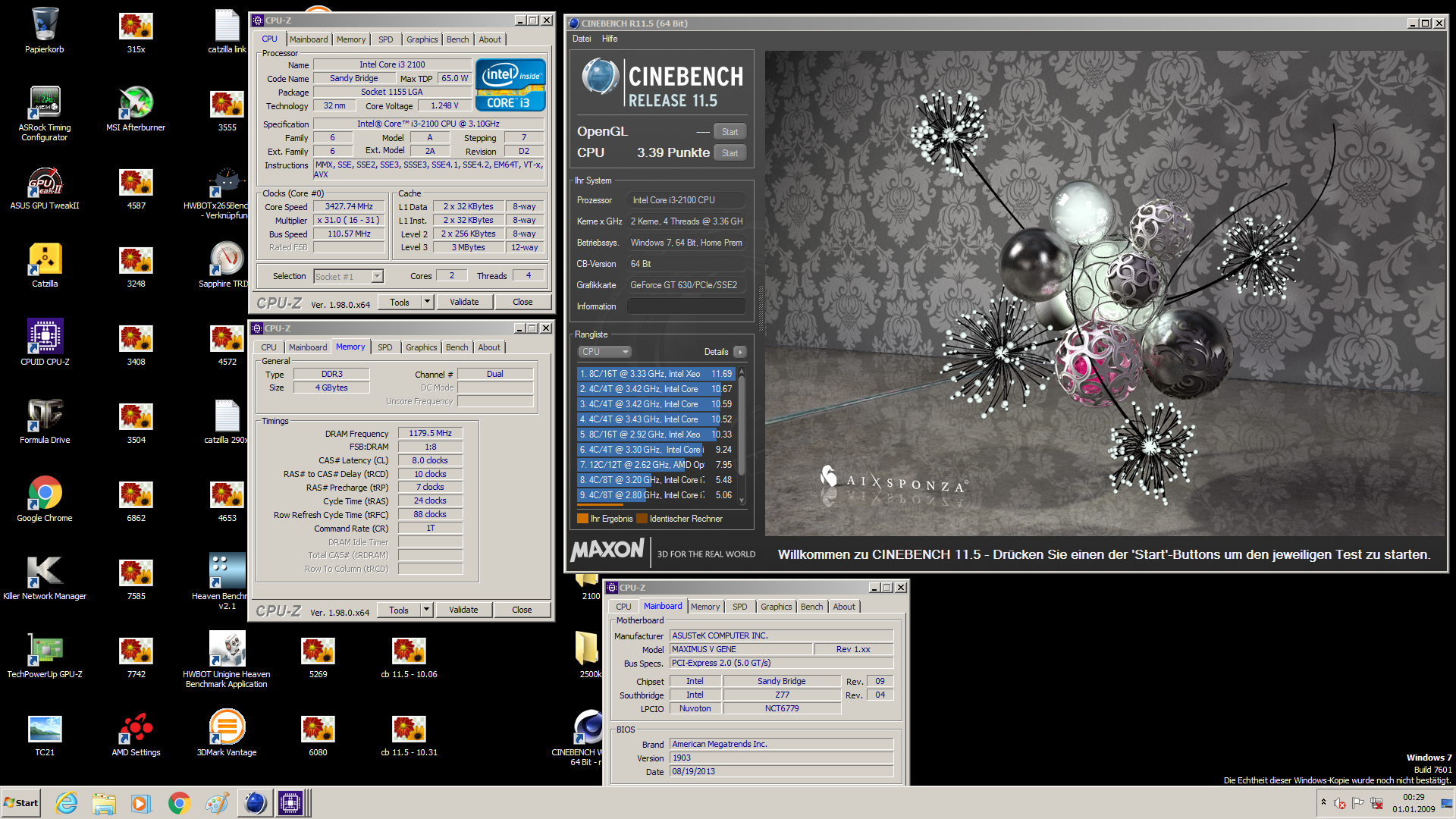Click the Intel Core i3 logo in CPU-Z

point(510,85)
